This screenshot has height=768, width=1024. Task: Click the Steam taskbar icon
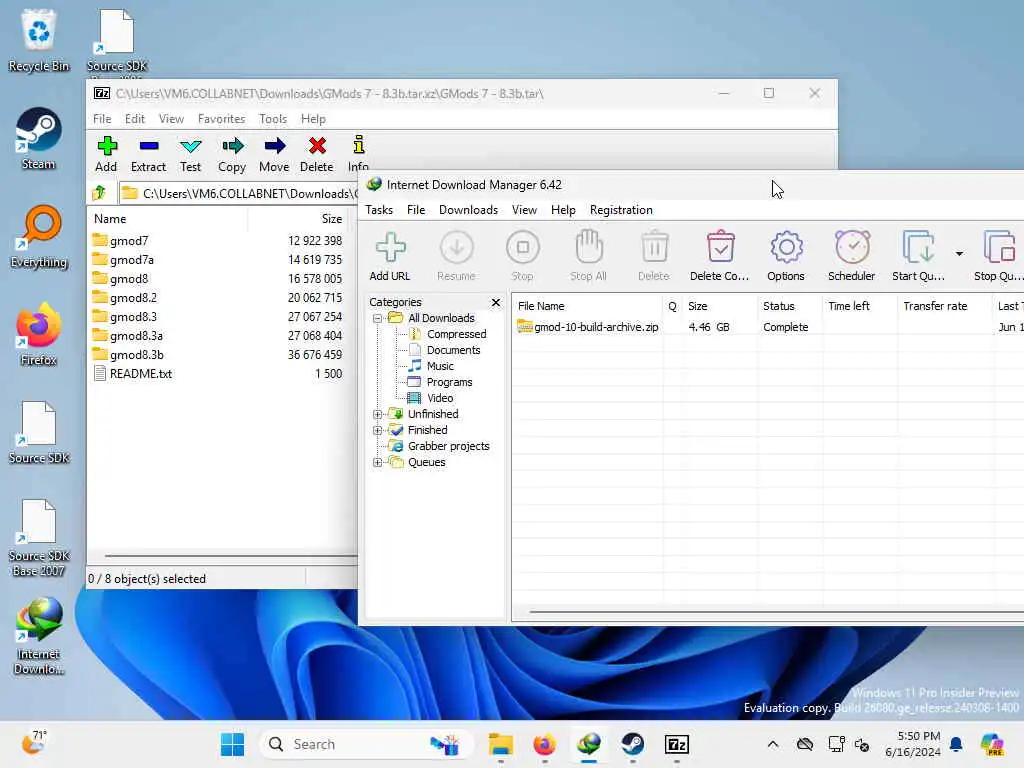(632, 744)
